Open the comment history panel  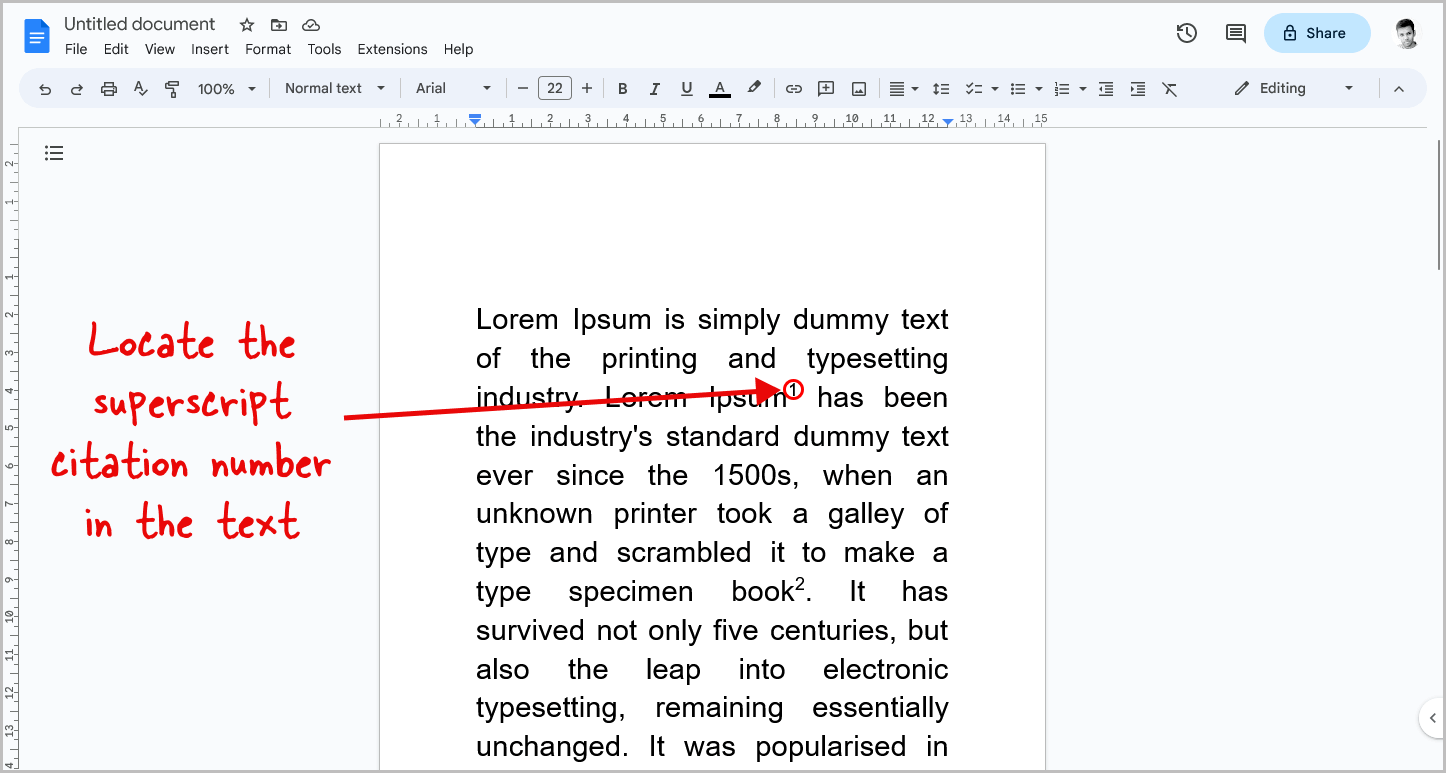(1235, 33)
